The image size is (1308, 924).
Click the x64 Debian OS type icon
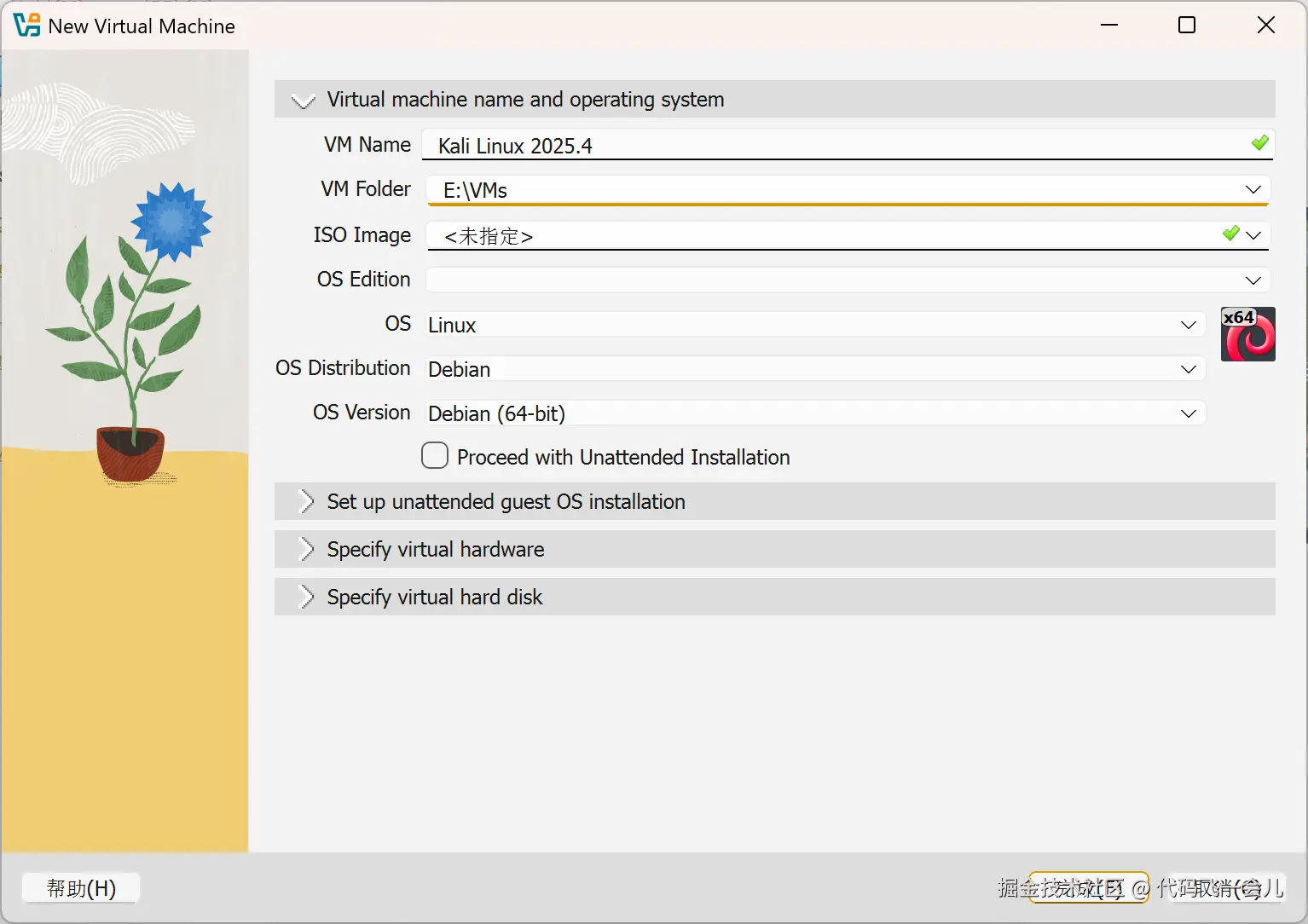[x=1247, y=334]
